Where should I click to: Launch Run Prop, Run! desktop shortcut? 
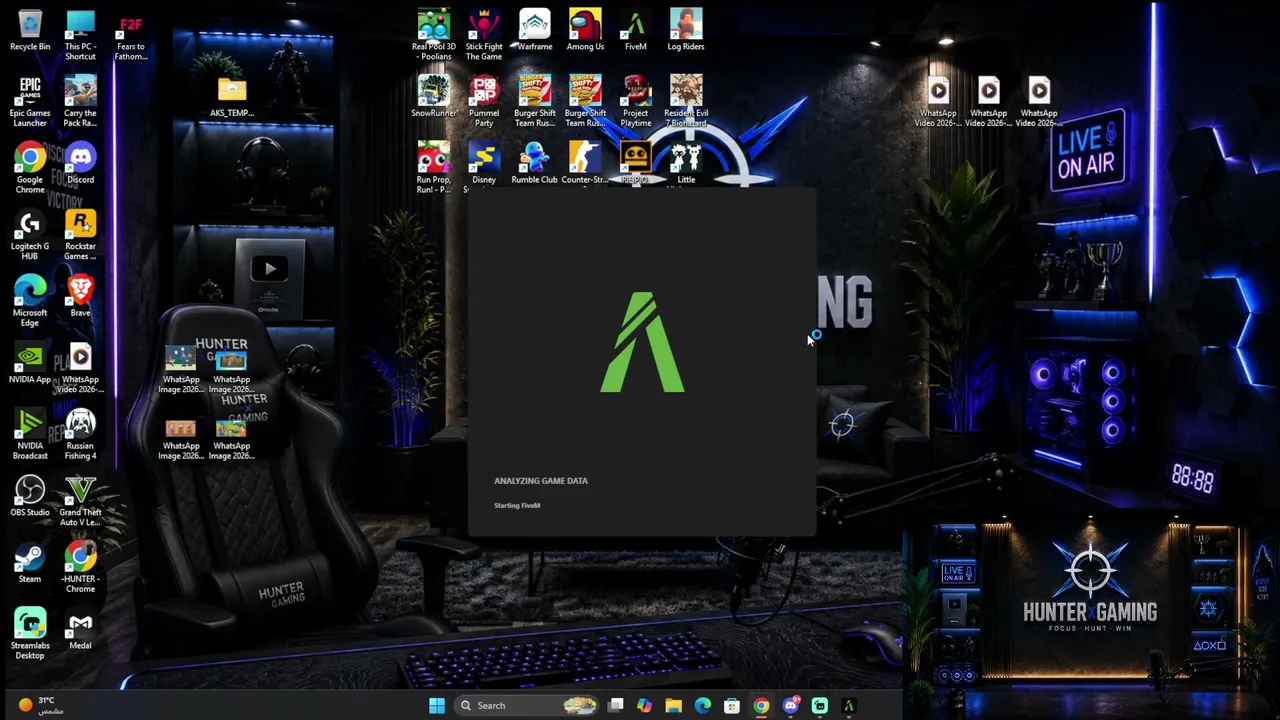pos(434,168)
